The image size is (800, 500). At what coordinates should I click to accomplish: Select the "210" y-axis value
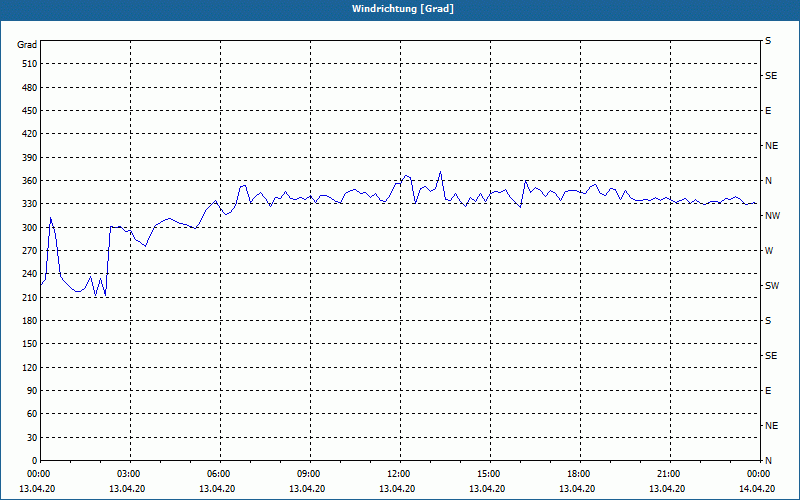30,297
